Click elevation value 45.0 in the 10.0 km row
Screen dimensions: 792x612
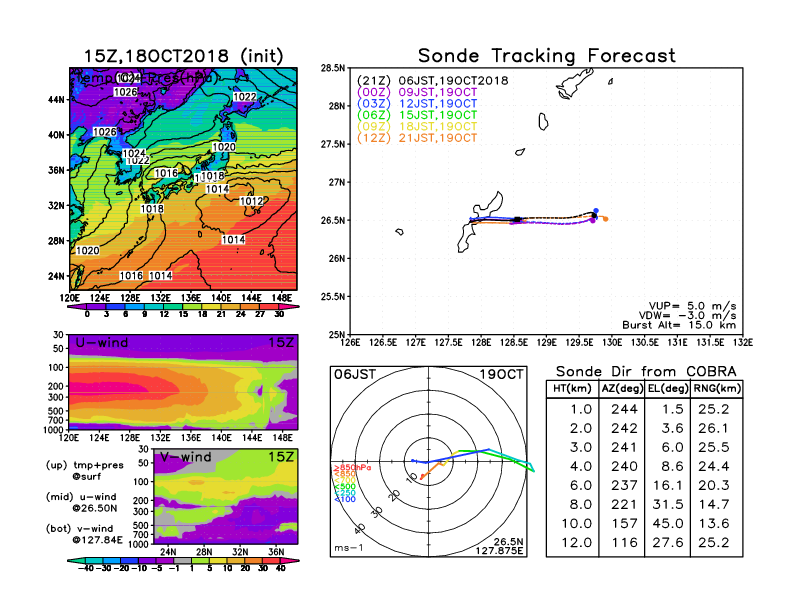(x=667, y=524)
